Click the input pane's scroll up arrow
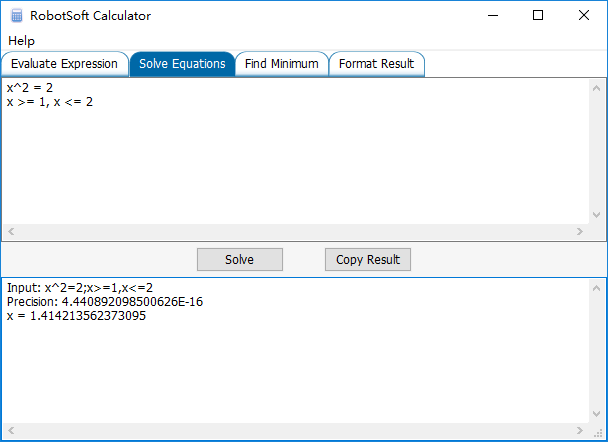This screenshot has height=442, width=608. (x=596, y=88)
